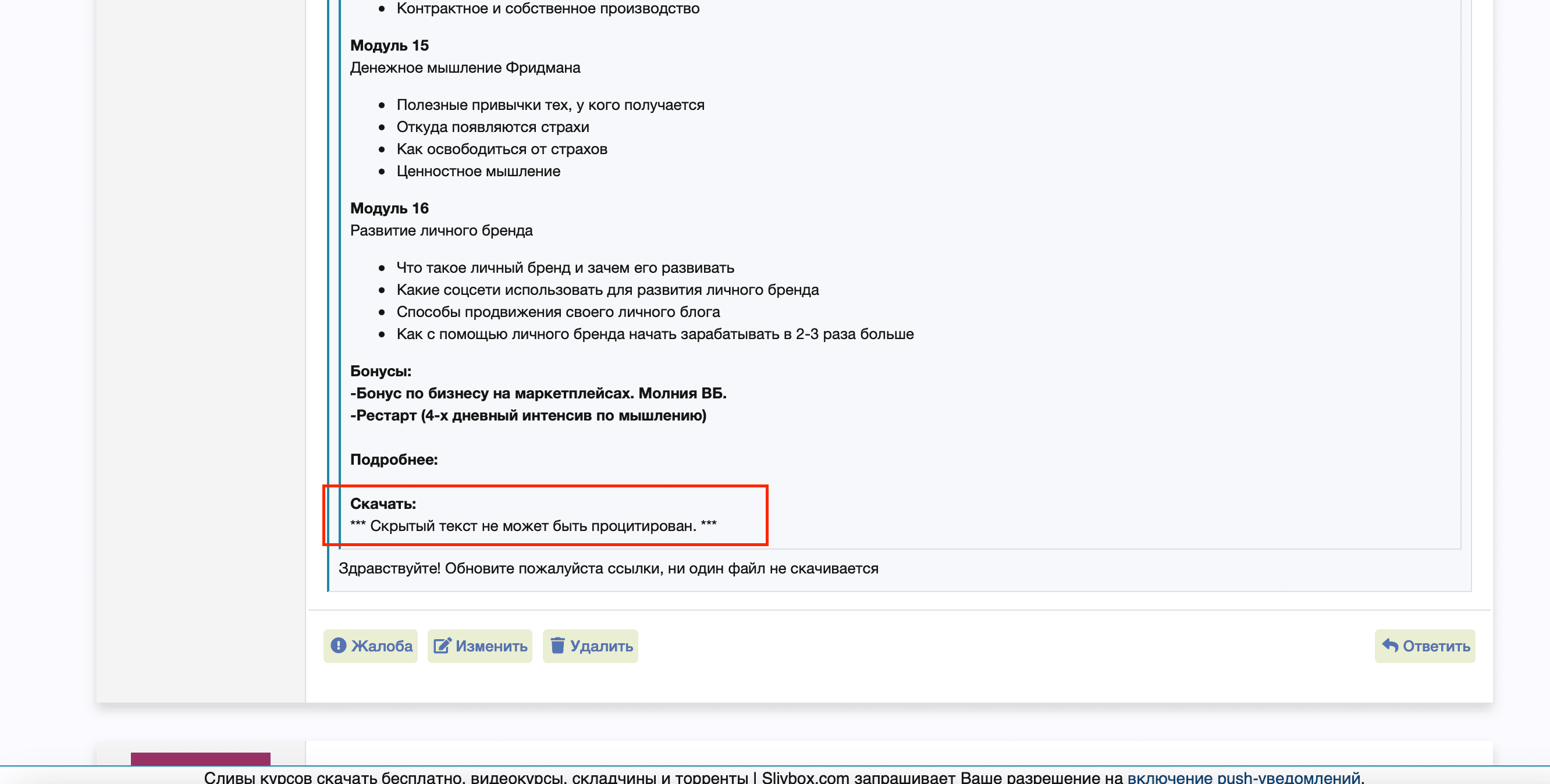Click the line Развитие личного бренда
Screen dimensions: 1550x784
pyautogui.click(x=441, y=230)
